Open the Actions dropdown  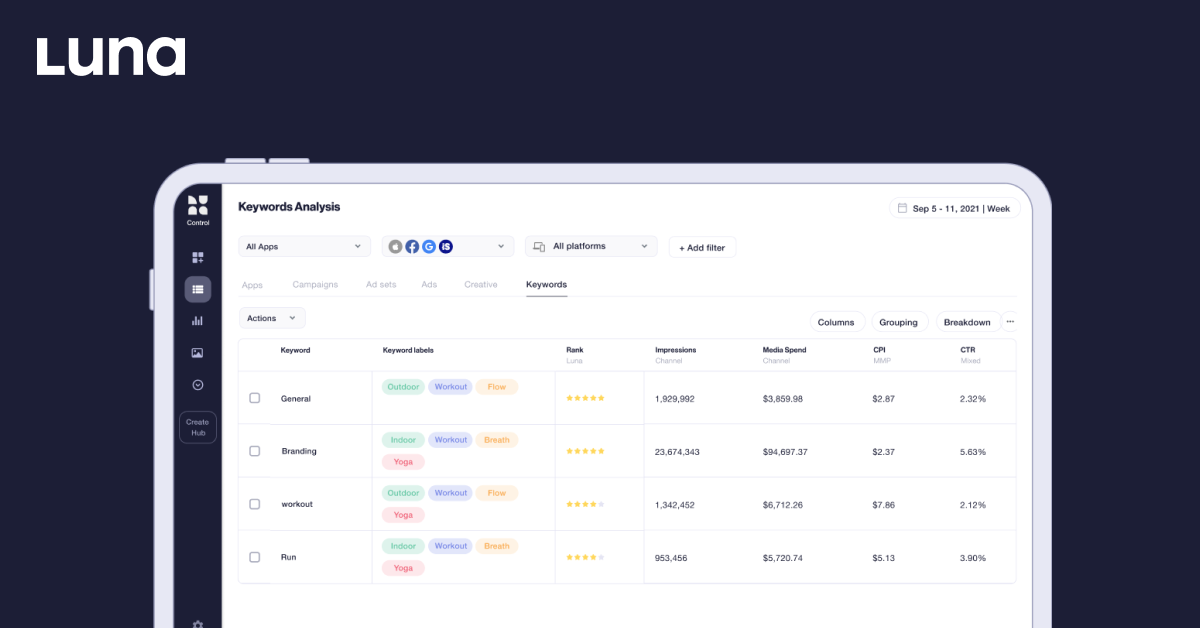271,317
